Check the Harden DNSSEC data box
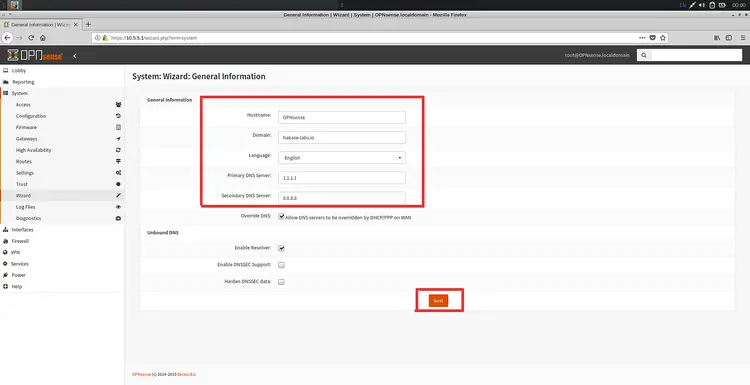Viewport: 750px width, 385px height. pyautogui.click(x=281, y=282)
